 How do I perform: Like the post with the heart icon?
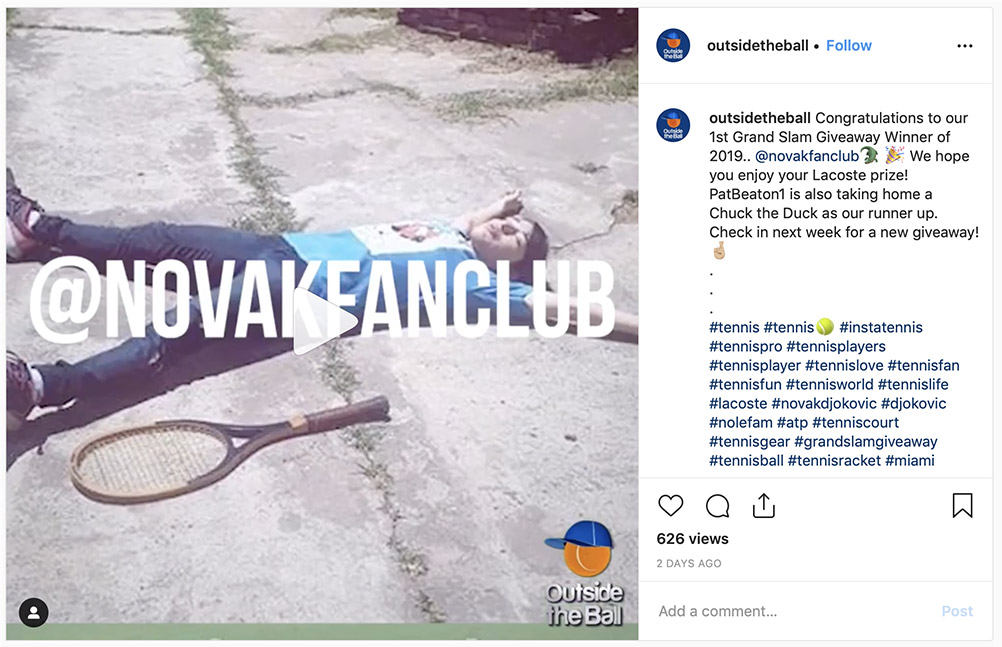pyautogui.click(x=670, y=506)
